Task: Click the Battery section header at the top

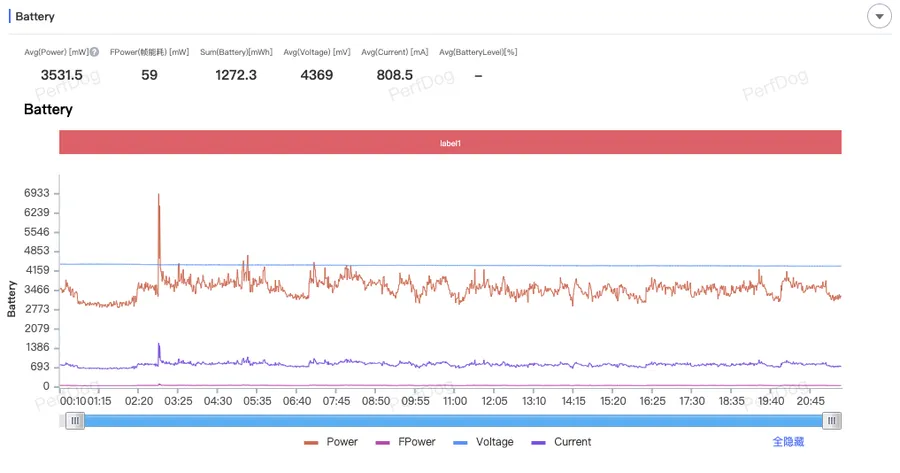Action: point(35,17)
